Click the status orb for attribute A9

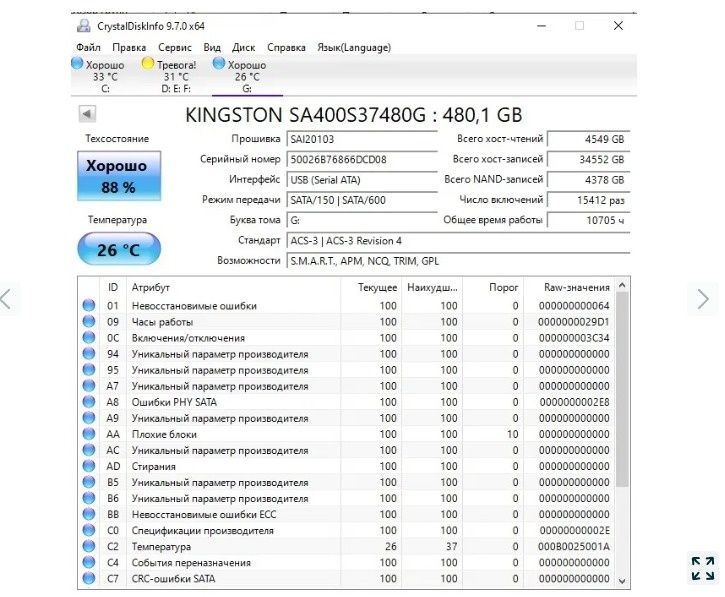(89, 418)
